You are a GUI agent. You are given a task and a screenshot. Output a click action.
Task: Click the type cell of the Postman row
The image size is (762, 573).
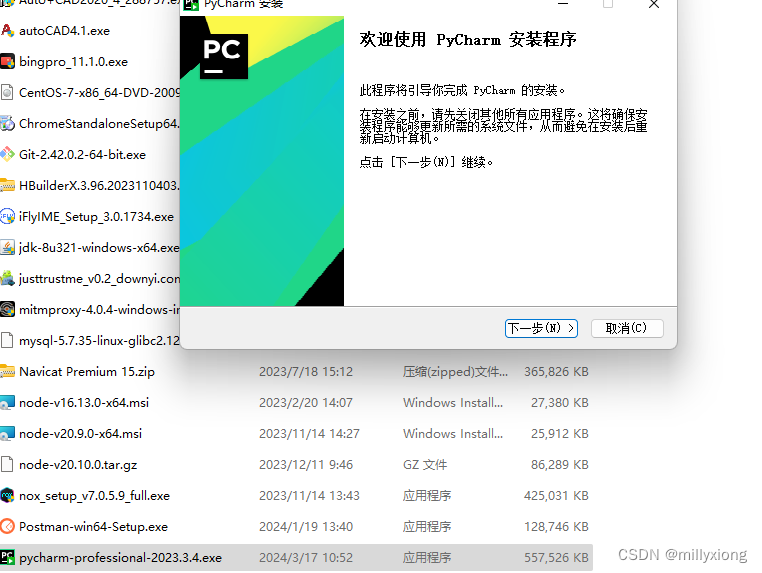(427, 527)
